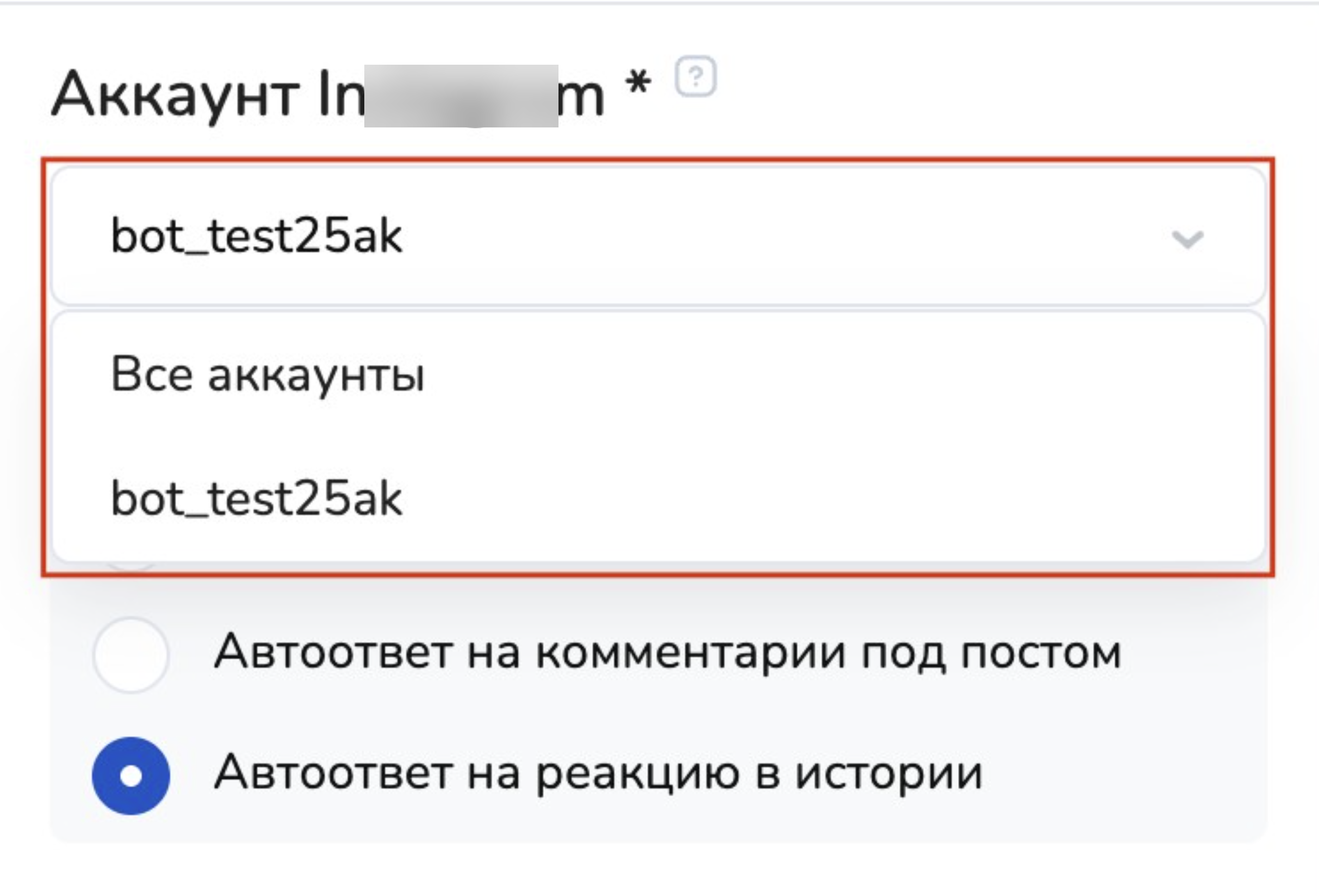1319x896 pixels.
Task: Select radio for "Автоответ на комментарии под постом"
Action: [x=131, y=654]
